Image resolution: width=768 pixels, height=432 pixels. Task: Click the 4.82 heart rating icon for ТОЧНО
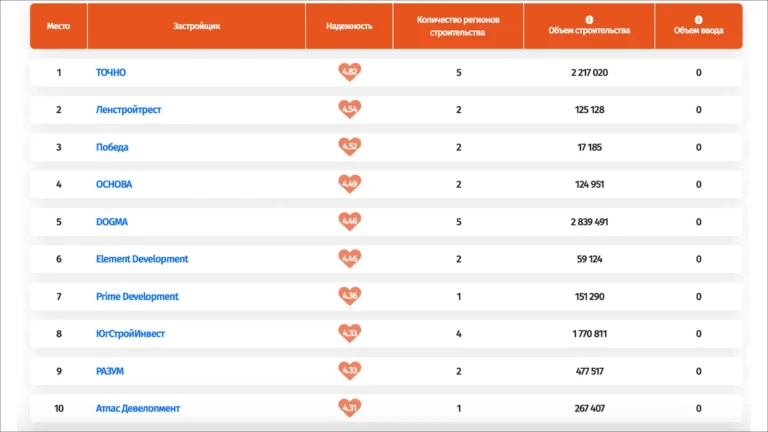349,72
